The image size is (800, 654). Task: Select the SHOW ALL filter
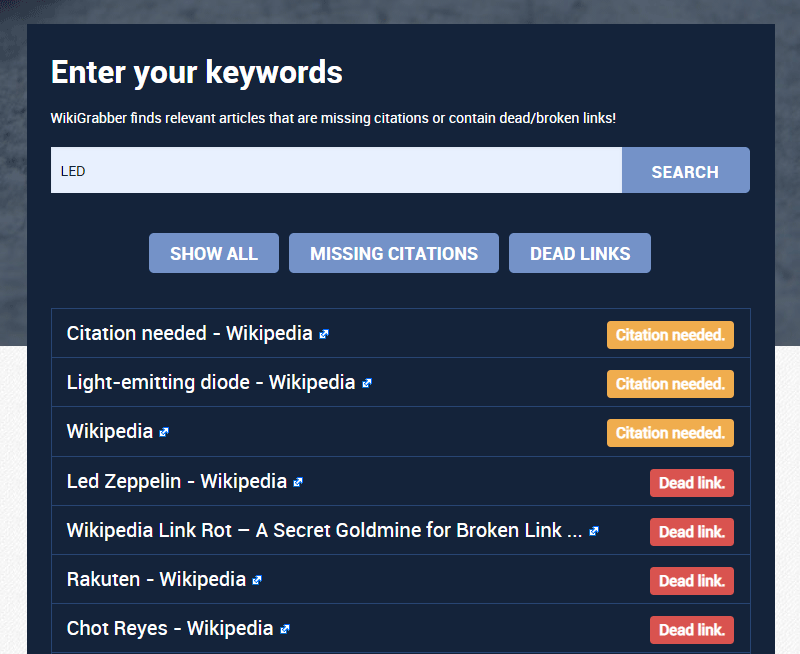214,253
